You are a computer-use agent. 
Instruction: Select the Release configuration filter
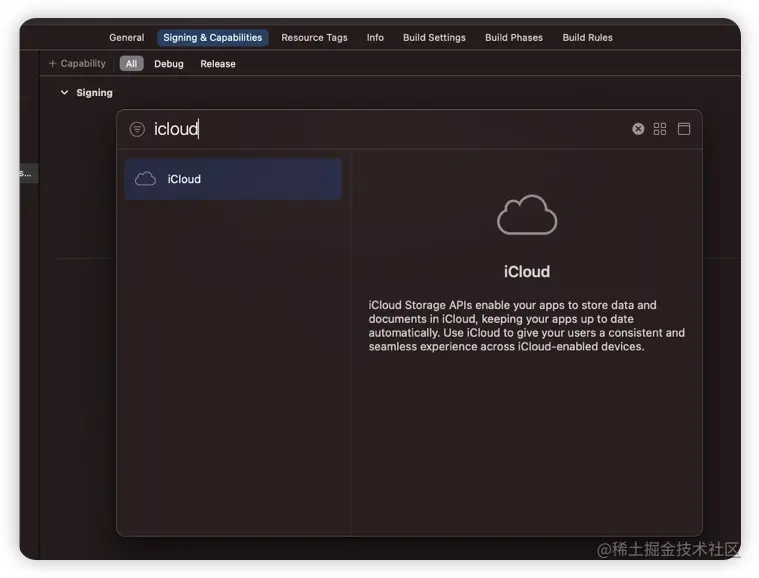218,64
